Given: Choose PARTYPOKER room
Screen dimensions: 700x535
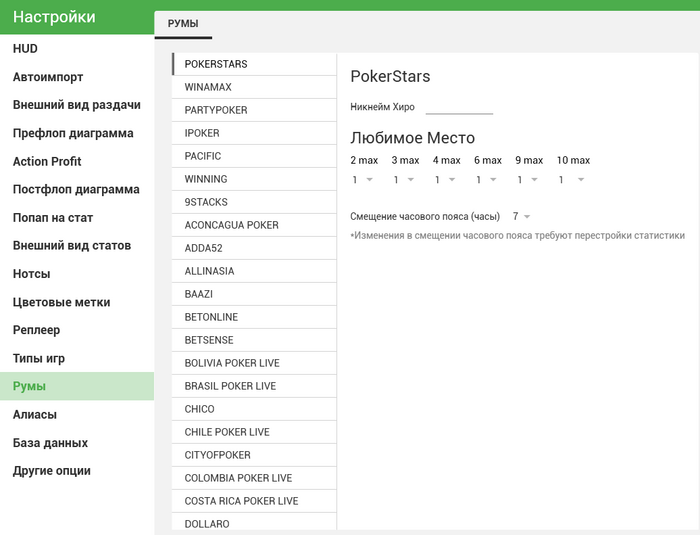Looking at the screenshot, I should 254,110.
